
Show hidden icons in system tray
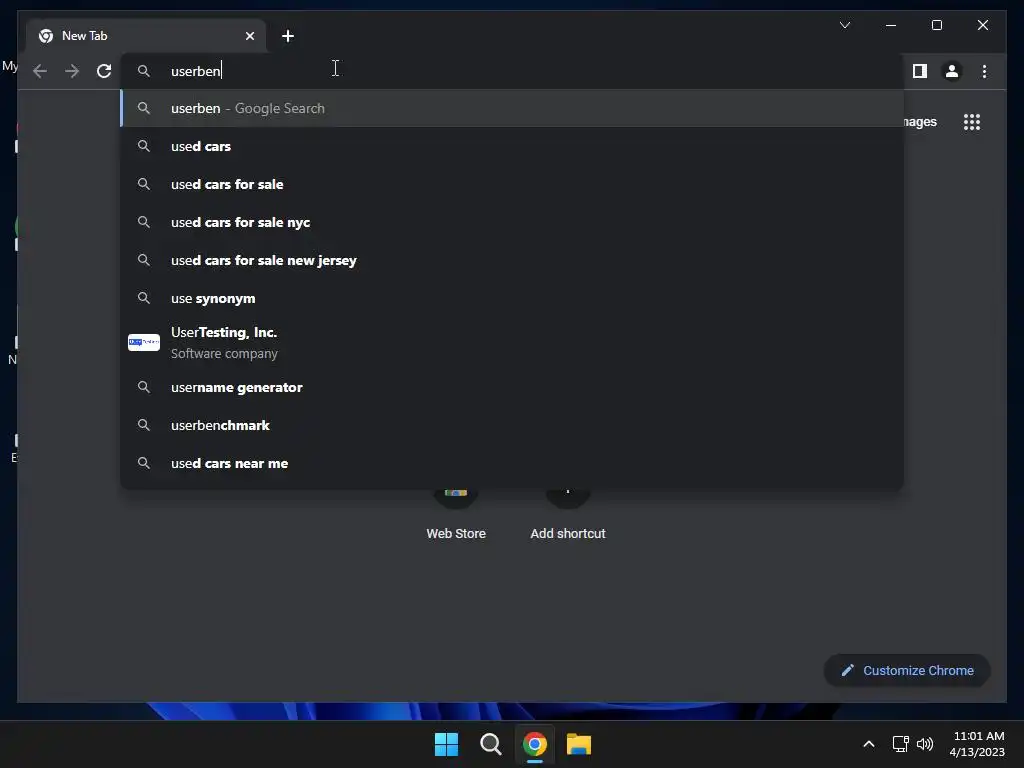tap(869, 744)
